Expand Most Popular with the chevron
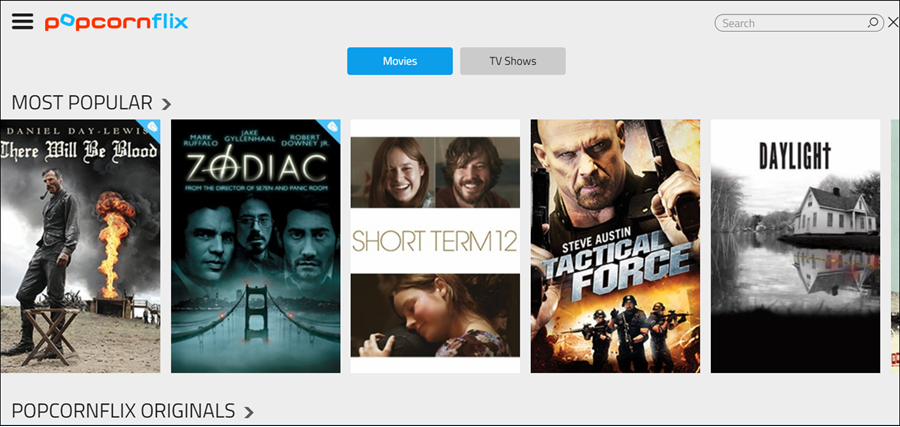 click(166, 104)
